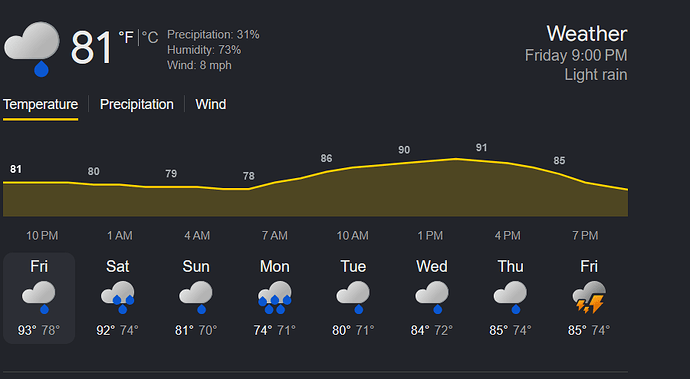Click Tuesday's rain cloud icon
The height and width of the screenshot is (379, 690).
click(353, 297)
